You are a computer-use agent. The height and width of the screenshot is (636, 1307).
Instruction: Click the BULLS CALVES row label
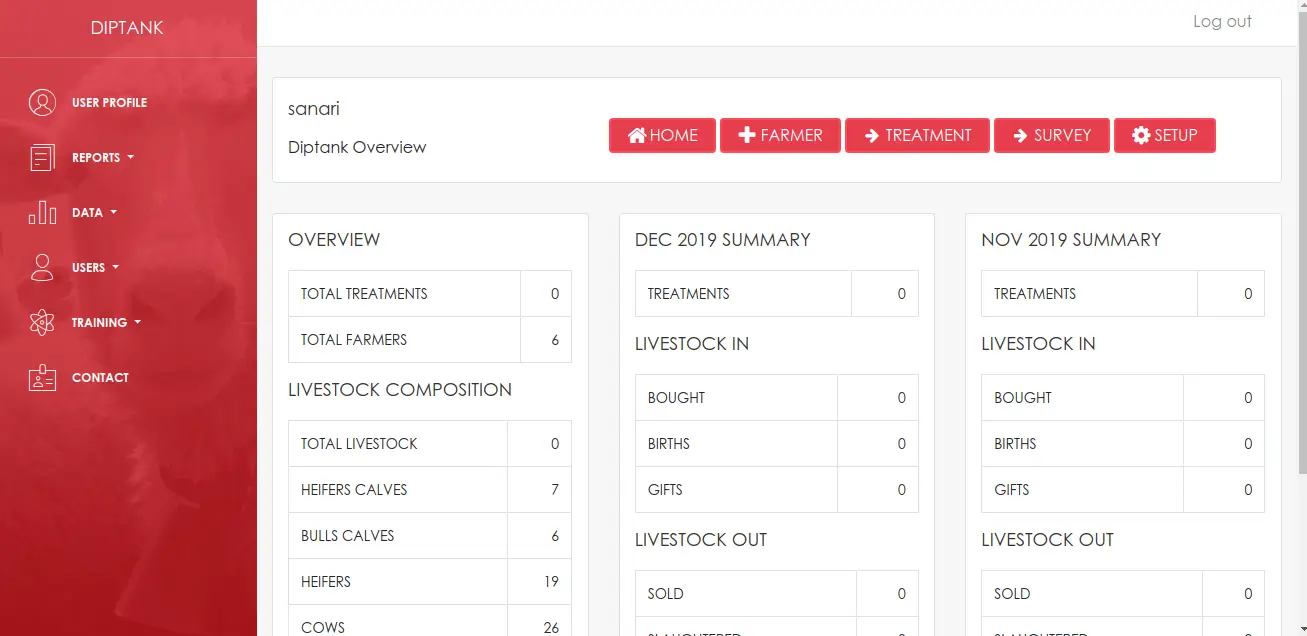click(x=348, y=536)
